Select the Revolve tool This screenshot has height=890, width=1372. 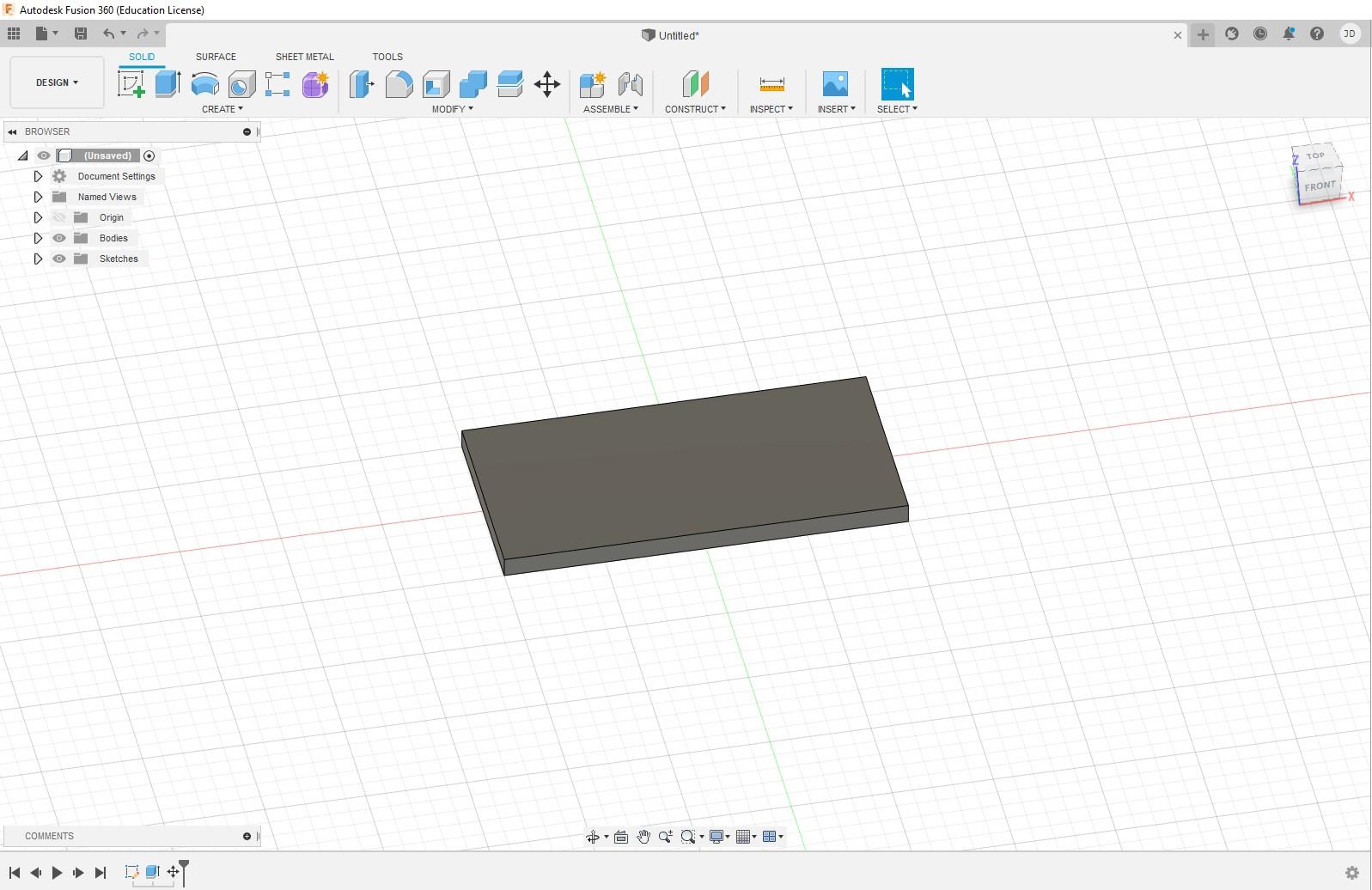click(x=204, y=84)
